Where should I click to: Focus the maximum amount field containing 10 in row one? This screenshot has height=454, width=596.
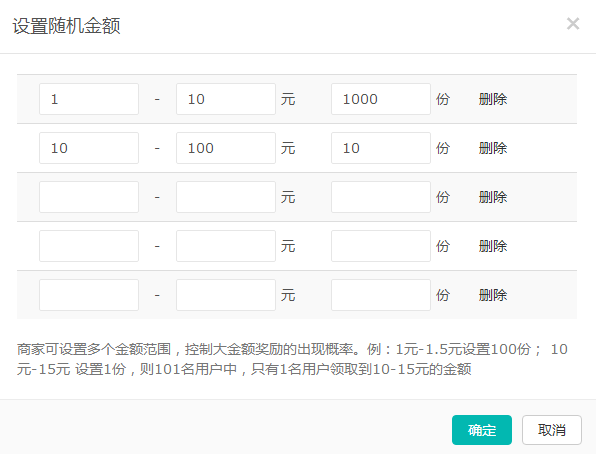tap(226, 99)
